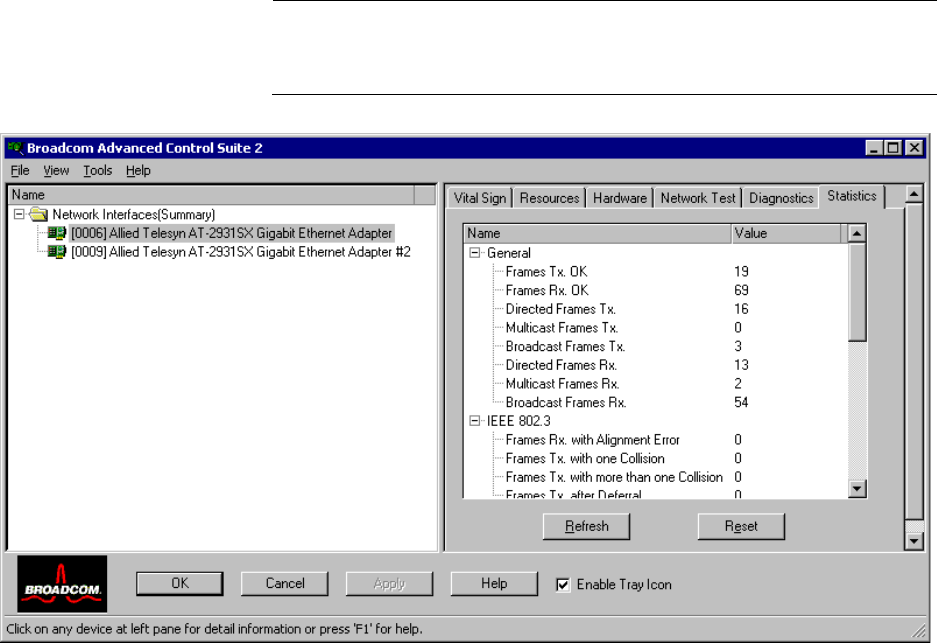Open the View menu
Screen dimensions: 937x643
point(56,171)
